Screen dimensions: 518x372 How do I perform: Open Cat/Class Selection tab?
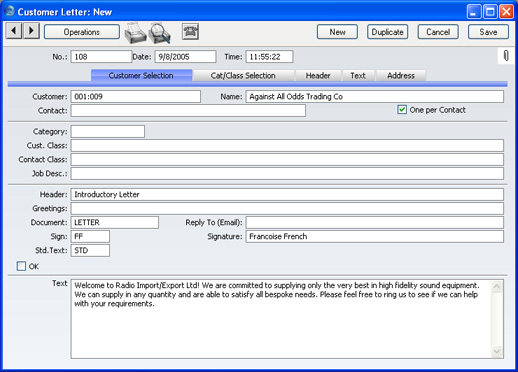[x=243, y=76]
